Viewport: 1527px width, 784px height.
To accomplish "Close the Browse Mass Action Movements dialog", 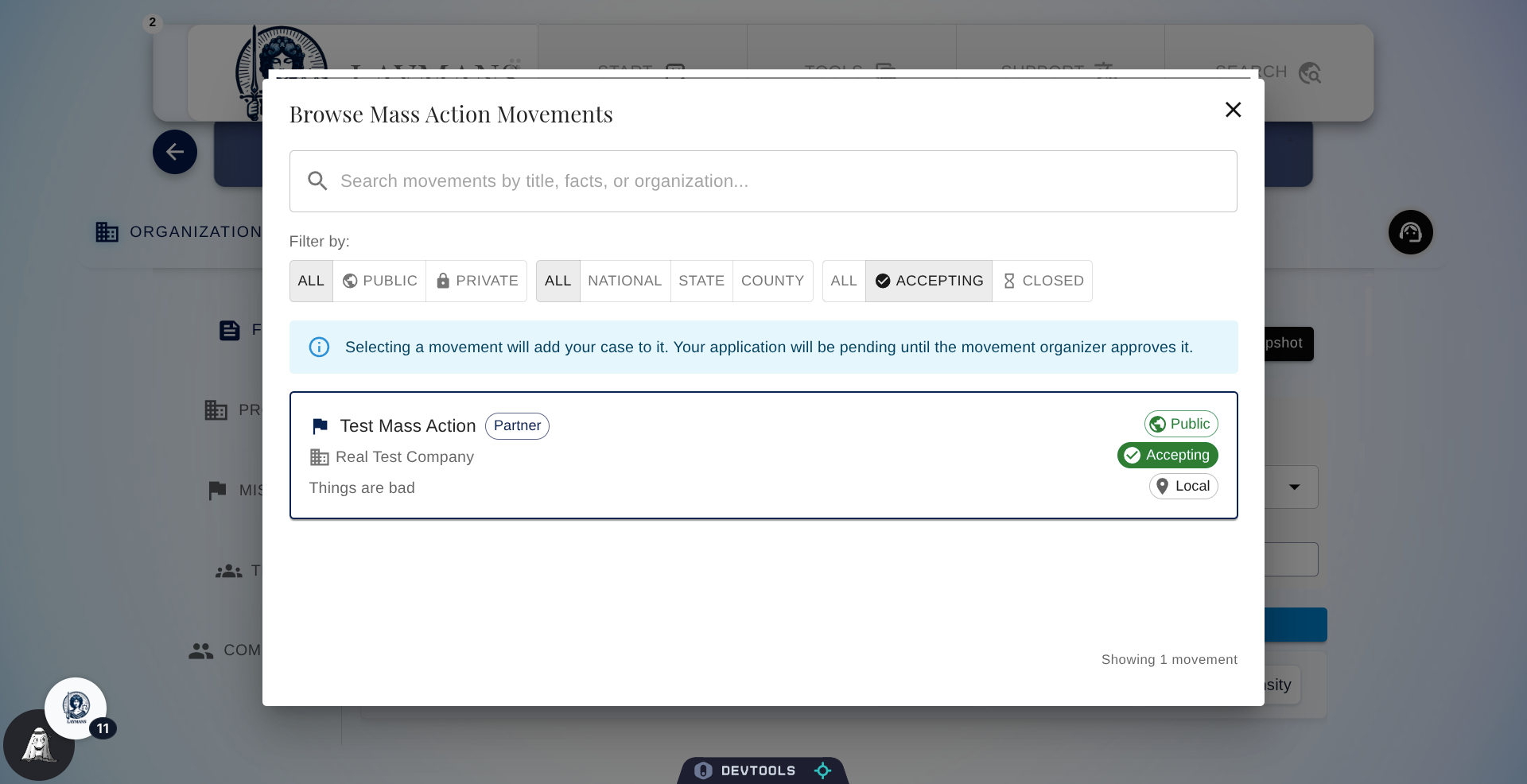I will (x=1233, y=110).
